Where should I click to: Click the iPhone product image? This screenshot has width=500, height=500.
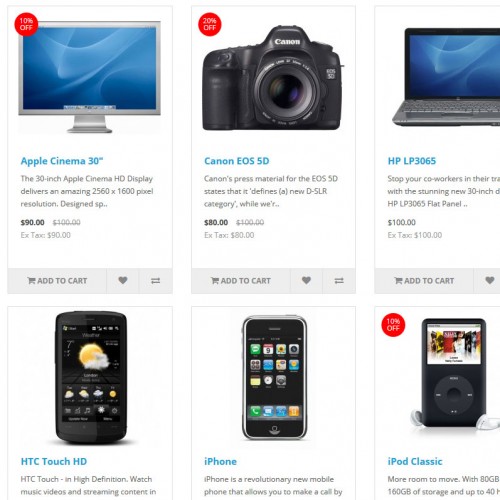click(274, 377)
